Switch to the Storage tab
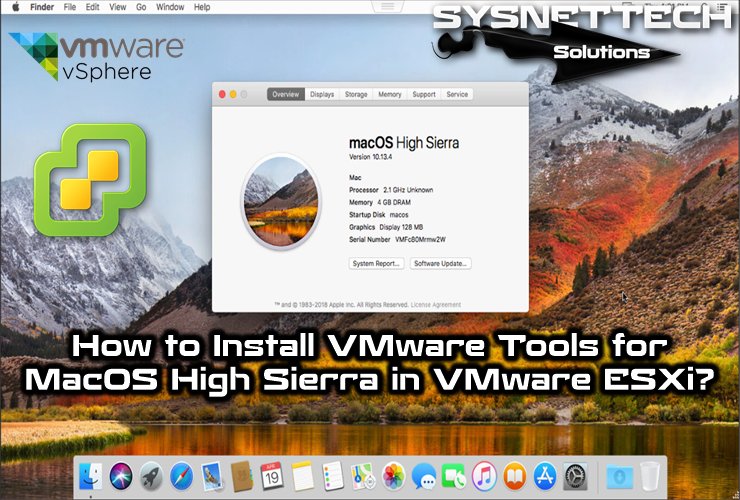 click(356, 94)
